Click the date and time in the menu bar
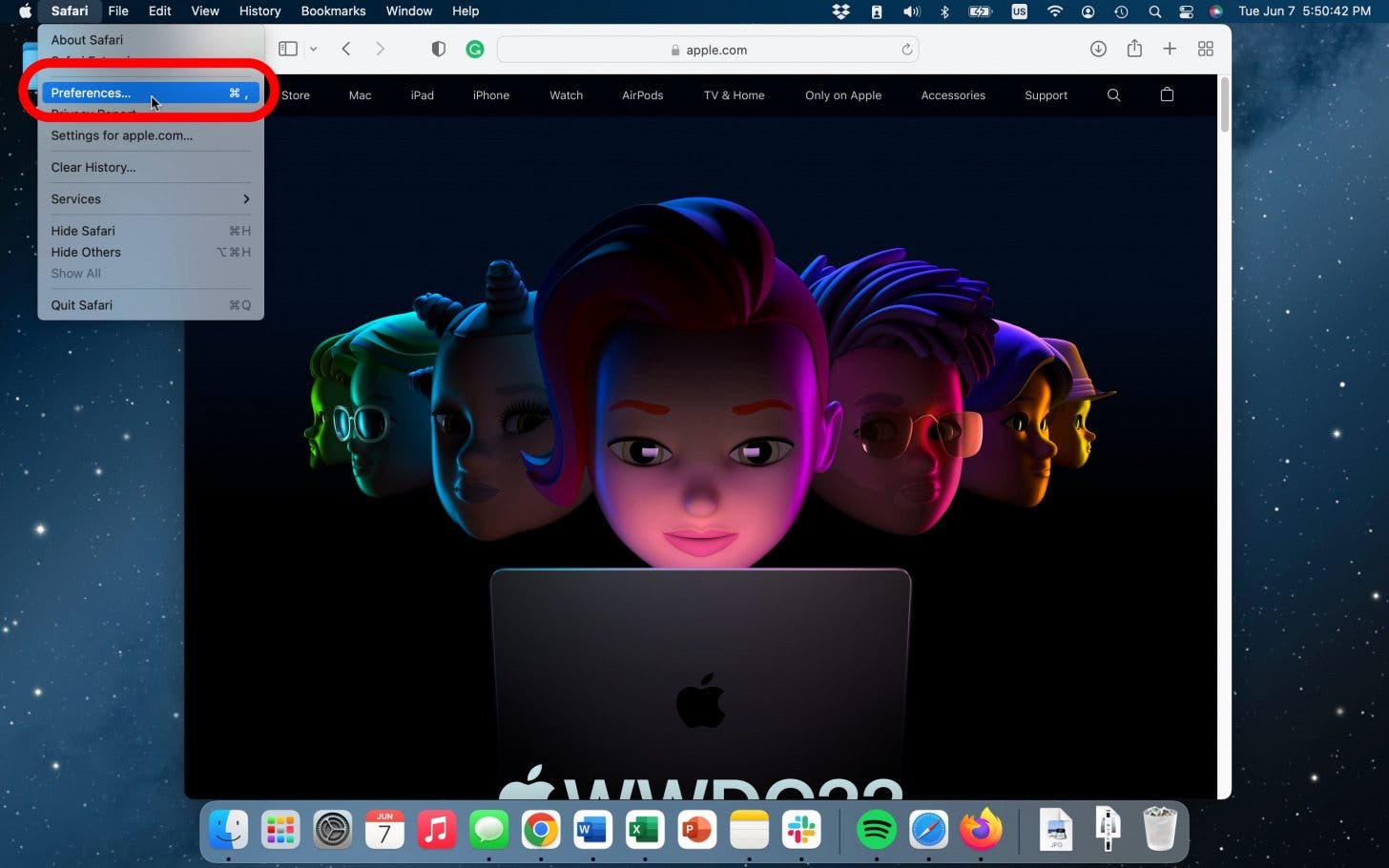The width and height of the screenshot is (1389, 868). pos(1304,11)
